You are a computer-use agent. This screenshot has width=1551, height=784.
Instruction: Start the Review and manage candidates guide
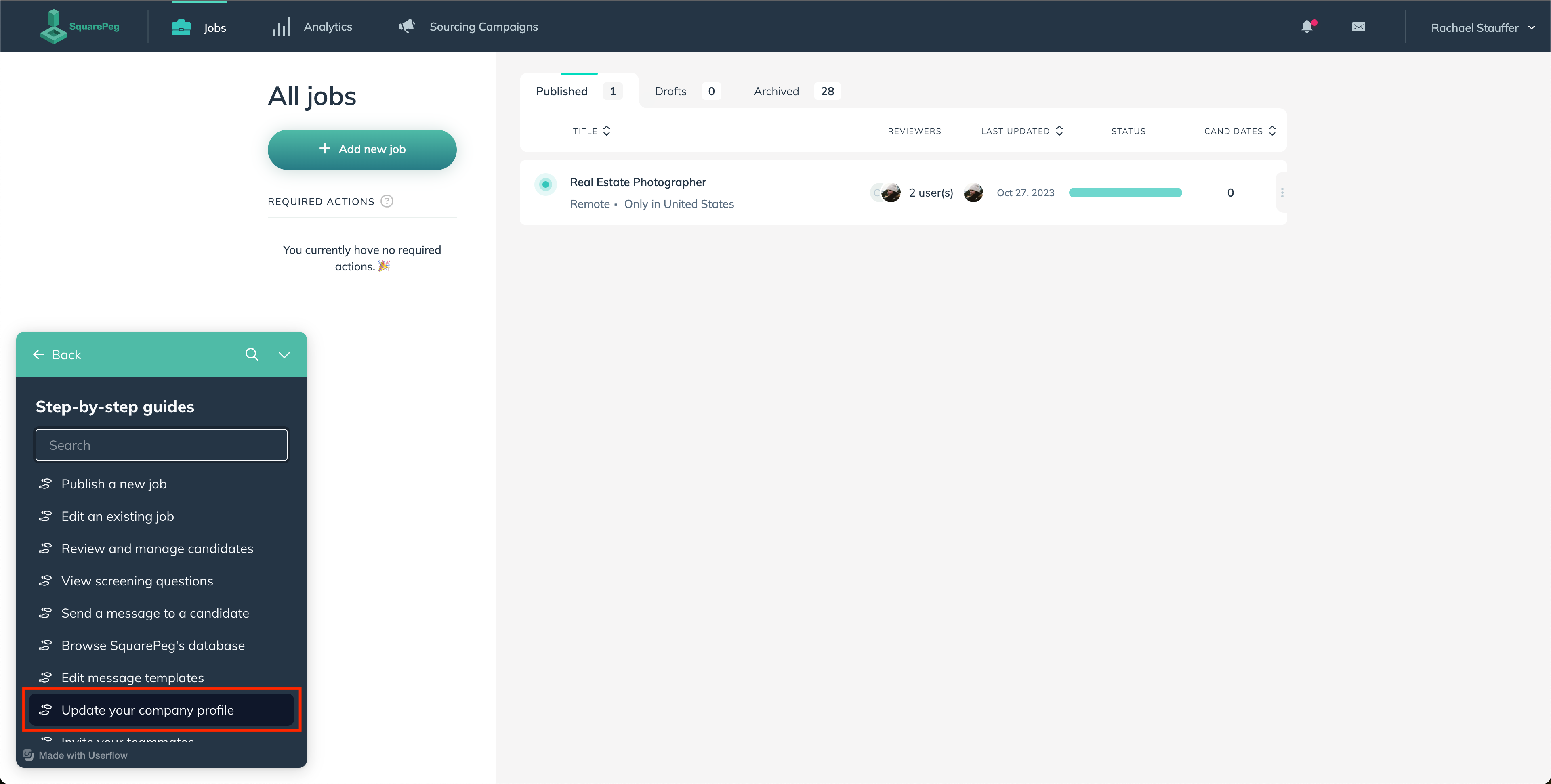click(x=162, y=548)
